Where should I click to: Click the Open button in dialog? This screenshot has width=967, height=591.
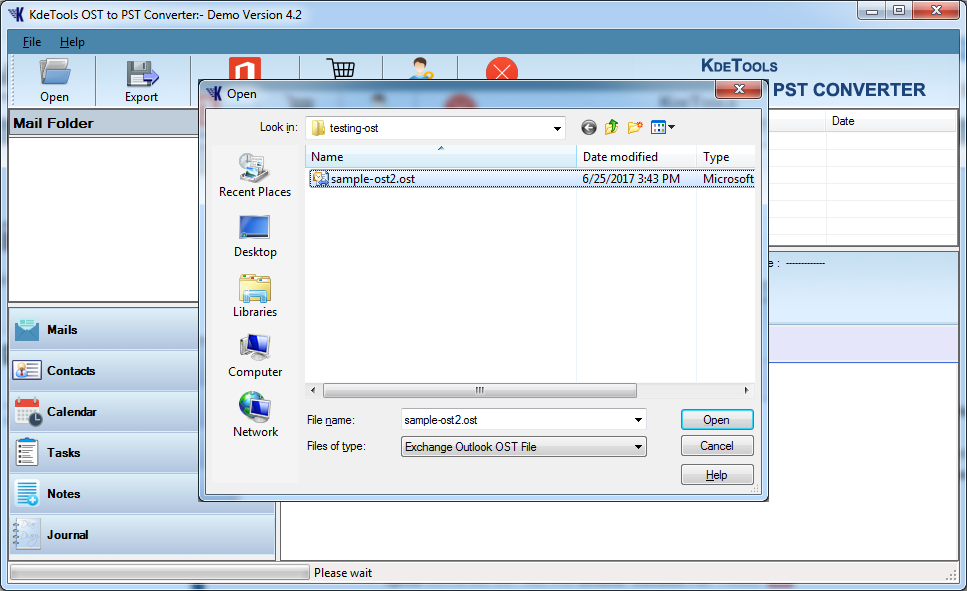717,419
